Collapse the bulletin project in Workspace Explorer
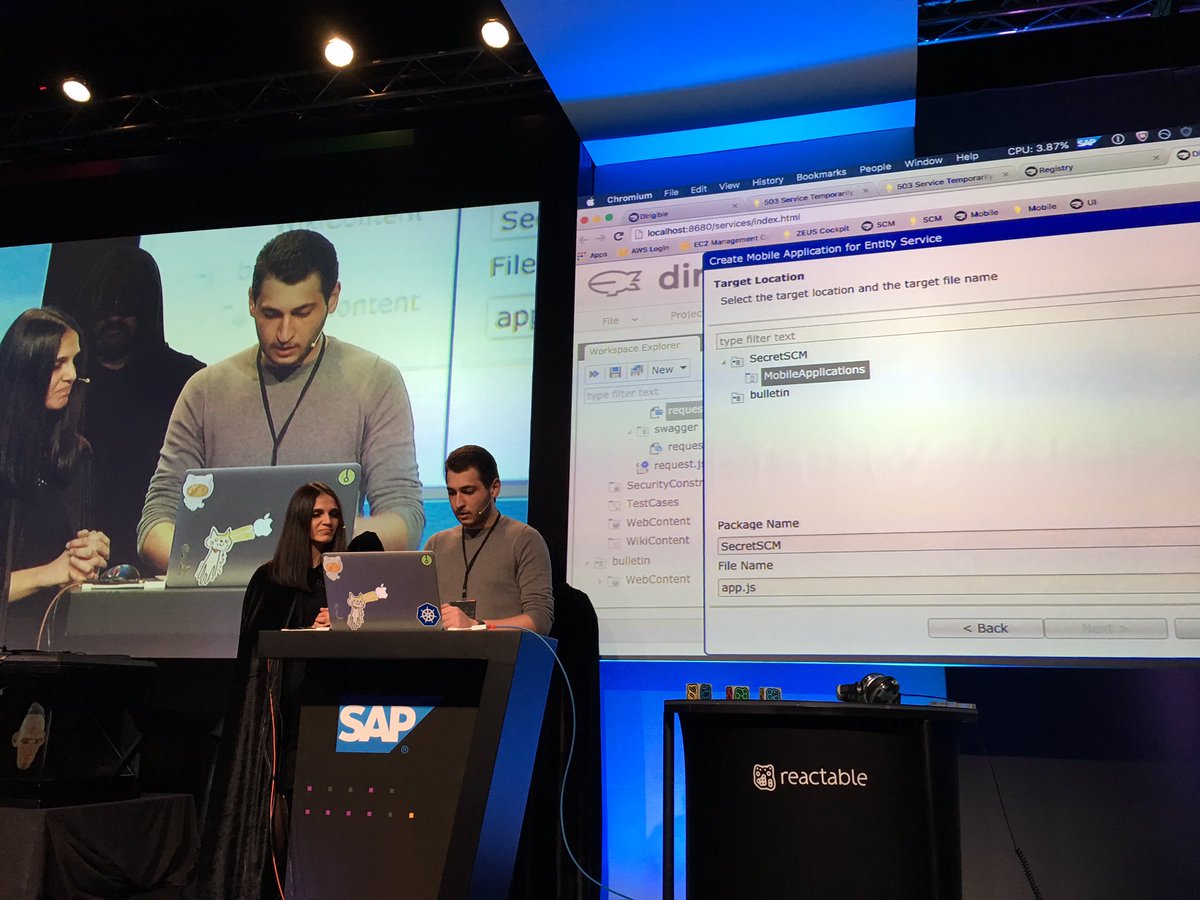The image size is (1200, 900). pos(586,562)
